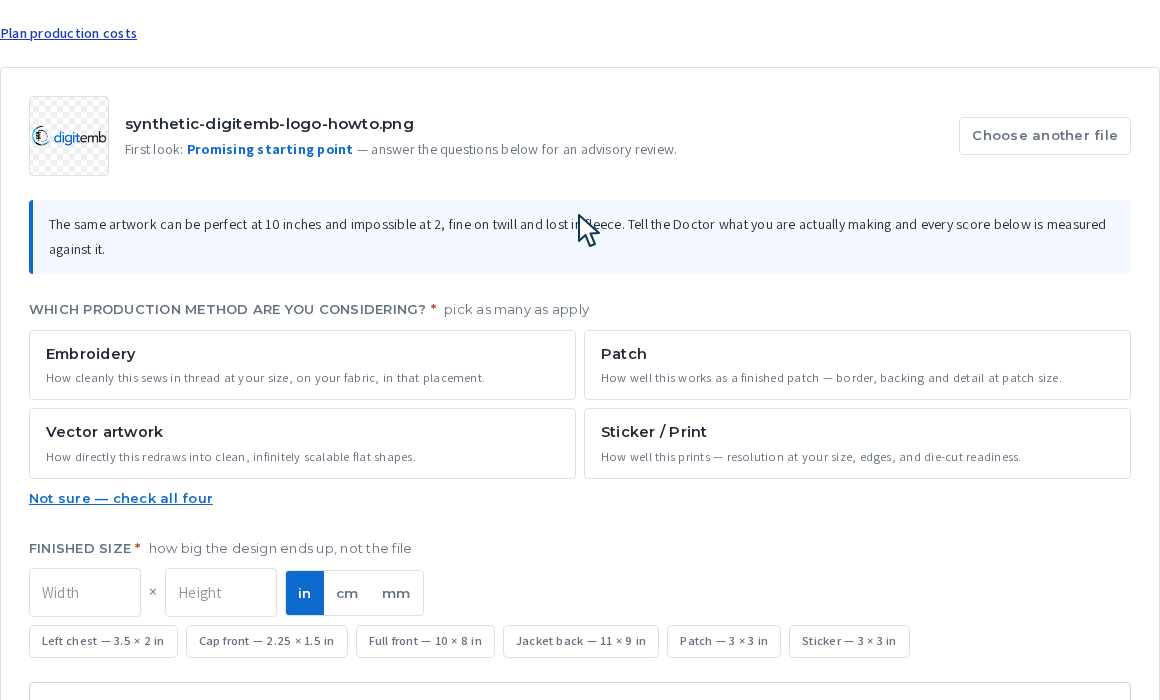This screenshot has height=700, width=1160.
Task: Focus the Height input field
Action: (x=220, y=593)
